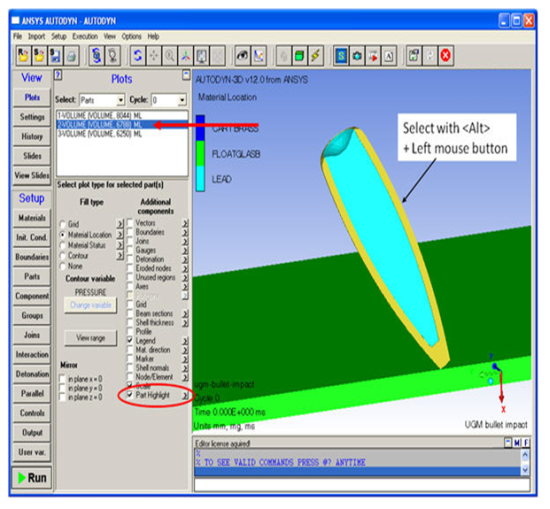This screenshot has width=550, height=509.
Task: Click the Save floppy disk icon
Action: pyautogui.click(x=55, y=55)
